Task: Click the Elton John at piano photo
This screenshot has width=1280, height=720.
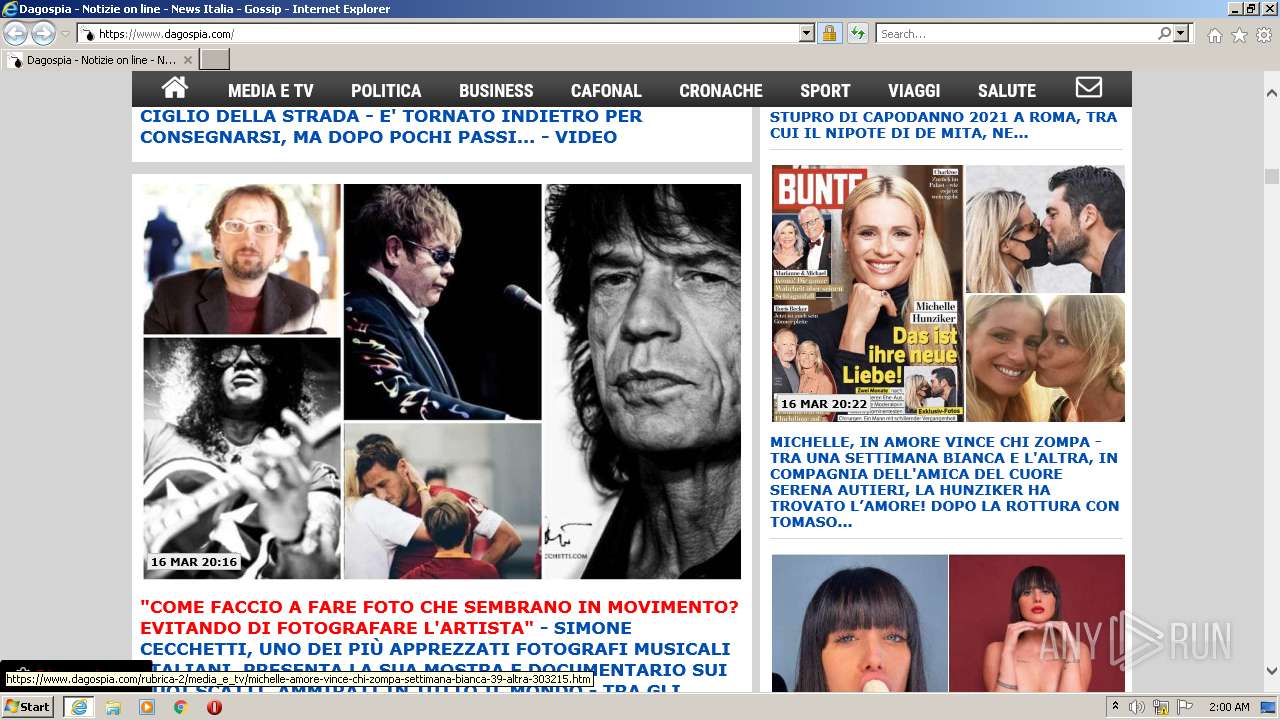Action: pyautogui.click(x=442, y=301)
